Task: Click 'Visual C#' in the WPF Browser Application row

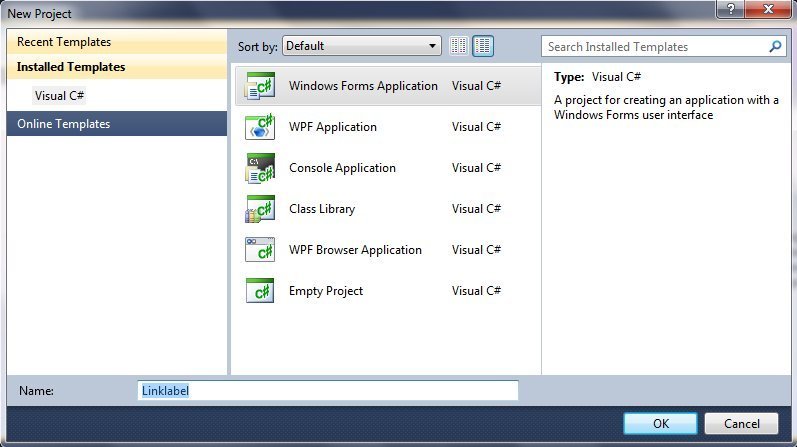Action: 476,250
